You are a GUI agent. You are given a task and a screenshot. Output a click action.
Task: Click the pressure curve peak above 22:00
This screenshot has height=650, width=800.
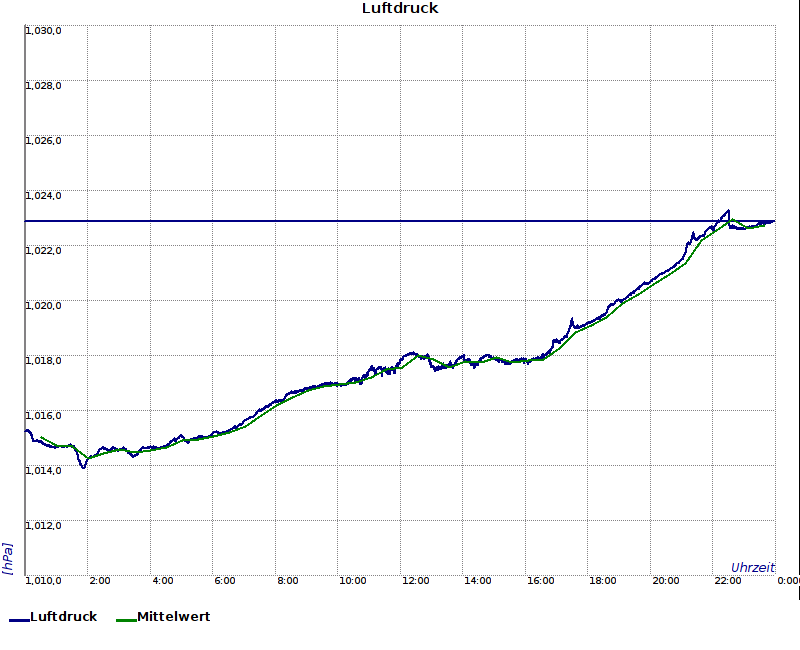727,211
